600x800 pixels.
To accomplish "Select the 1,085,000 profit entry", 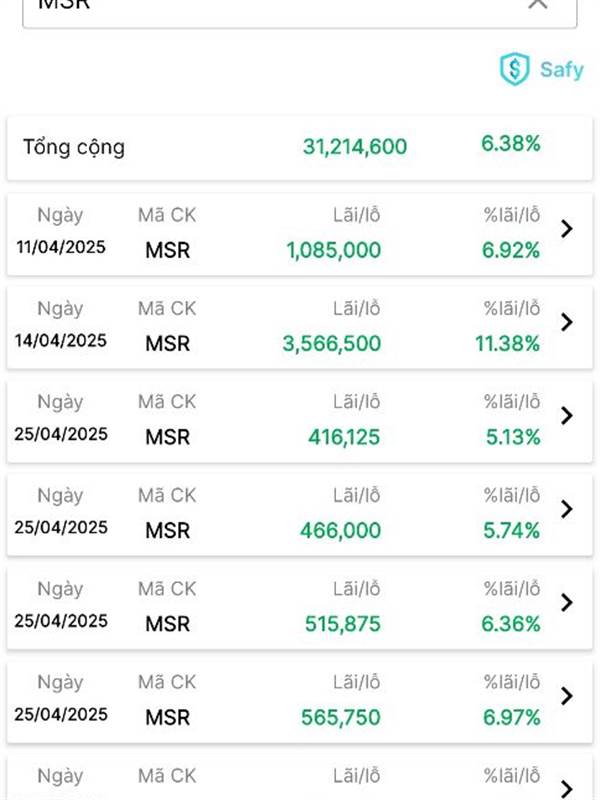I will [x=334, y=250].
